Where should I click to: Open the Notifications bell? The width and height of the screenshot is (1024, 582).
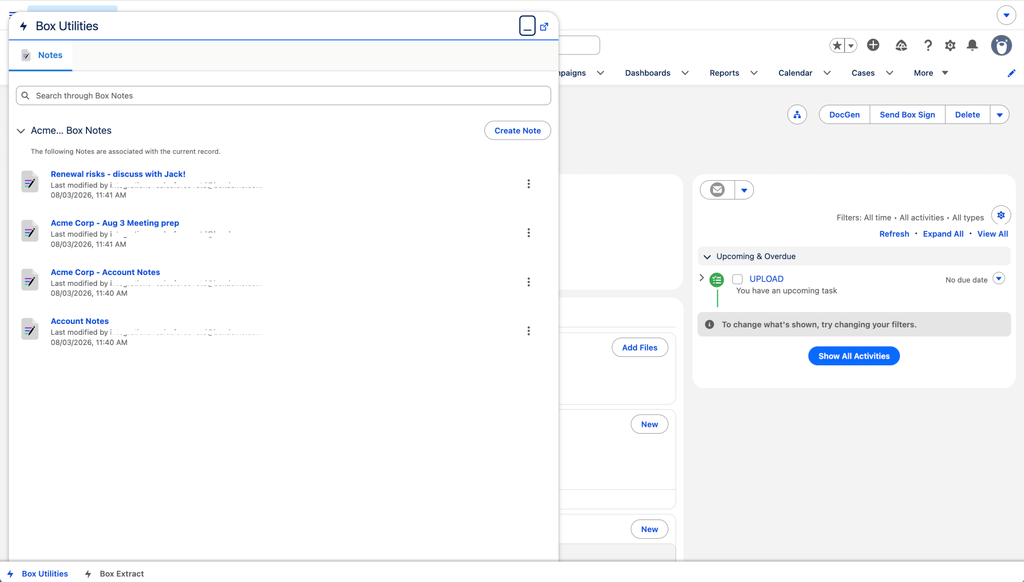click(972, 45)
